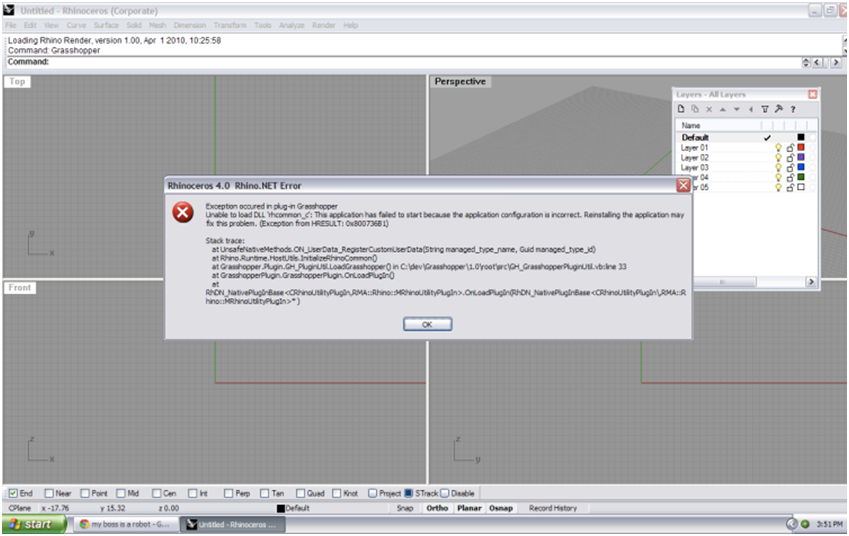This screenshot has height=536, width=849.
Task: Enable the Mid osnap checkbox
Action: coord(122,493)
